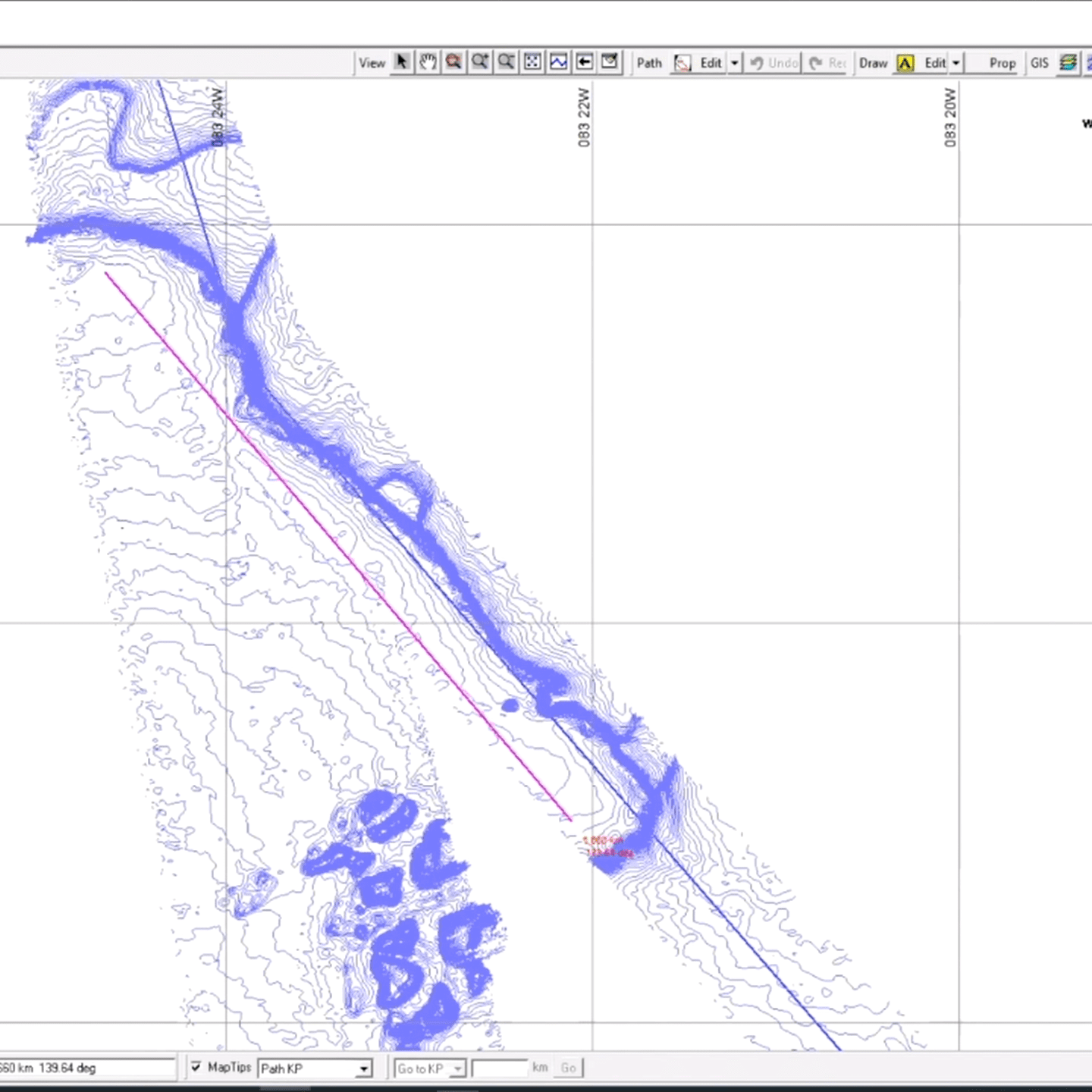Click the view settings window icon
Screen dimensions: 1092x1092
pyautogui.click(x=610, y=62)
